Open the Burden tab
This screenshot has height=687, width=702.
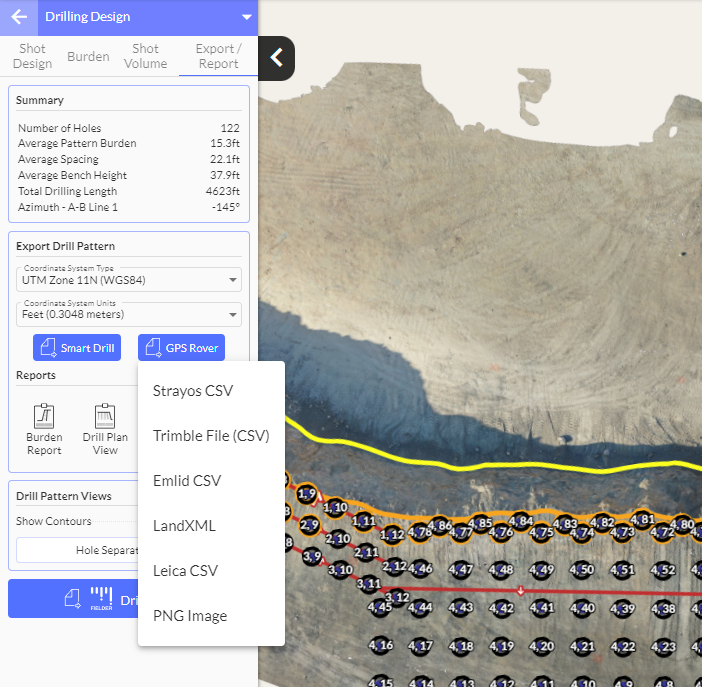[x=88, y=56]
